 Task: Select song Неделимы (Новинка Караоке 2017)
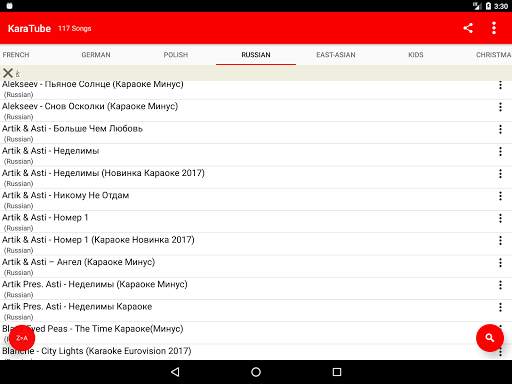tap(256, 177)
